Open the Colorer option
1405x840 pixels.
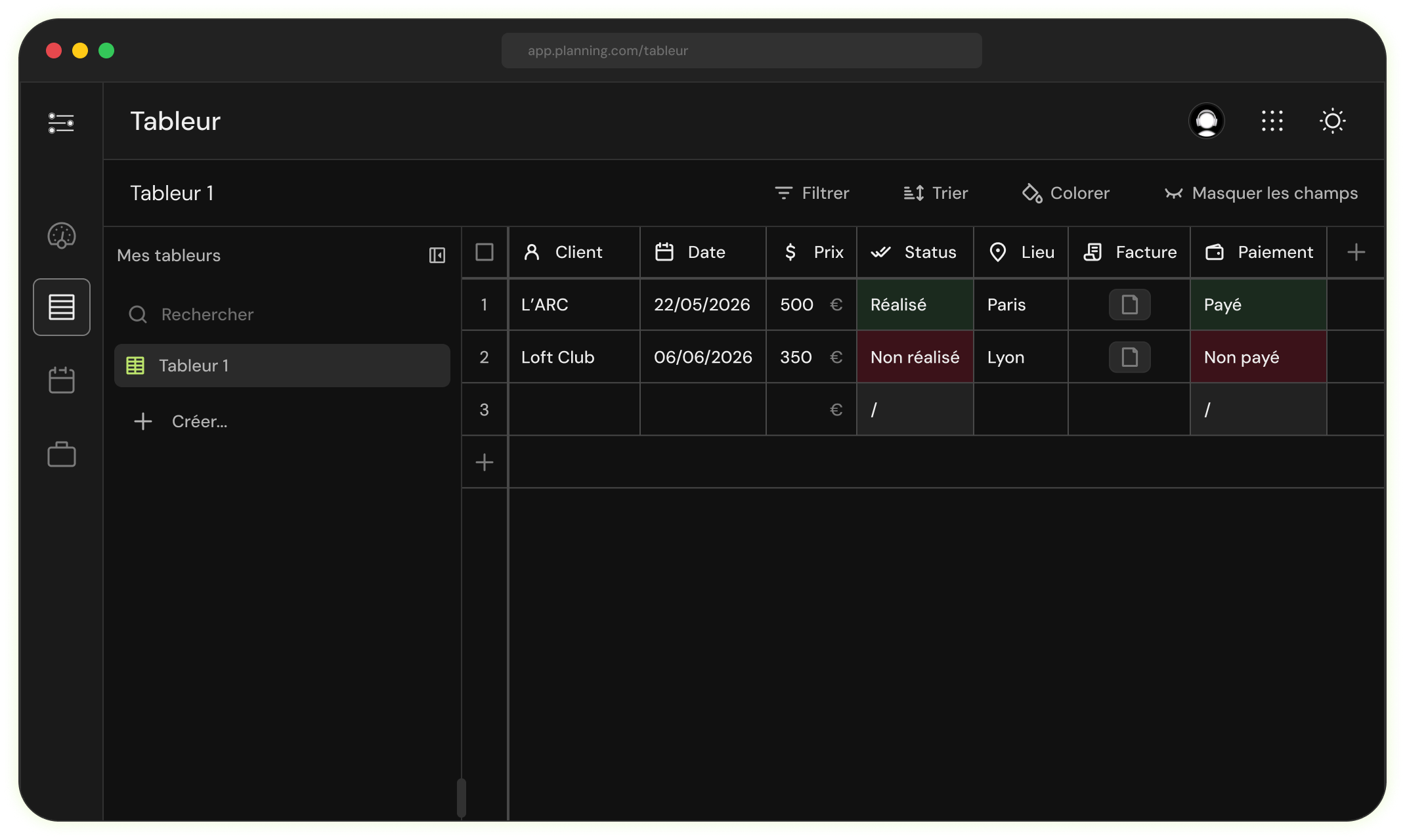point(1066,193)
